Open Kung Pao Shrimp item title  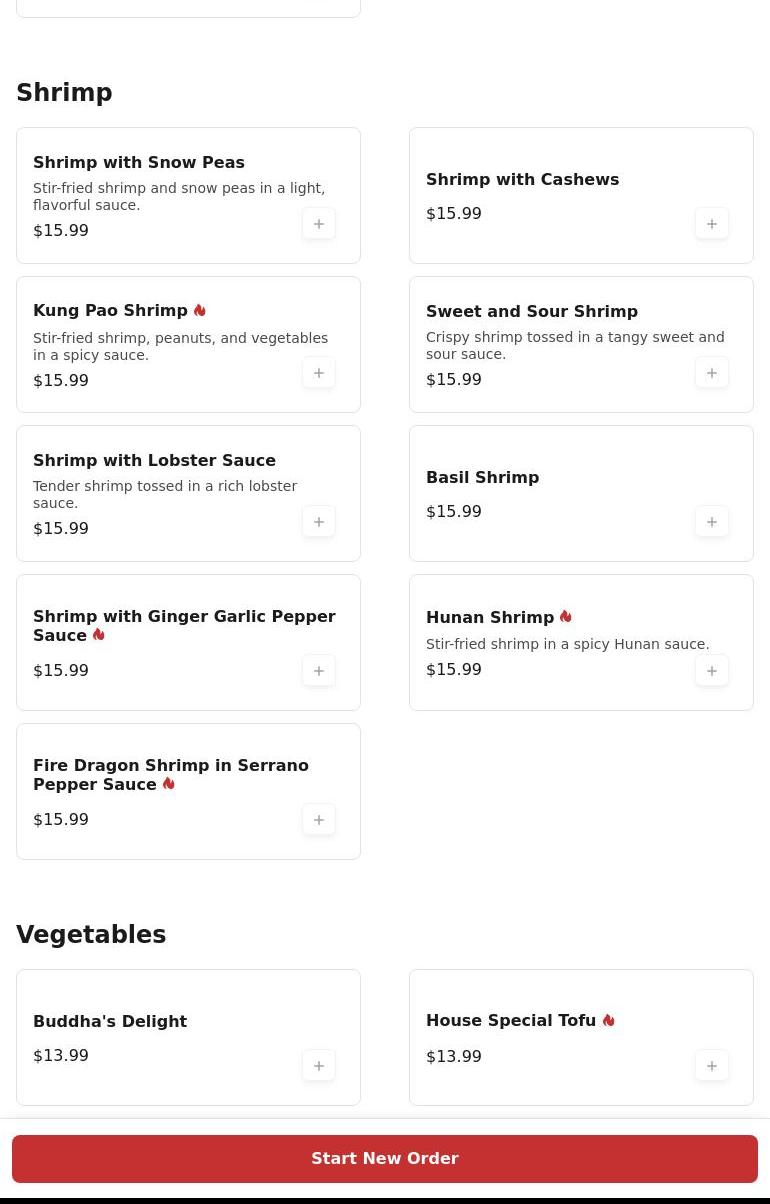tap(110, 311)
